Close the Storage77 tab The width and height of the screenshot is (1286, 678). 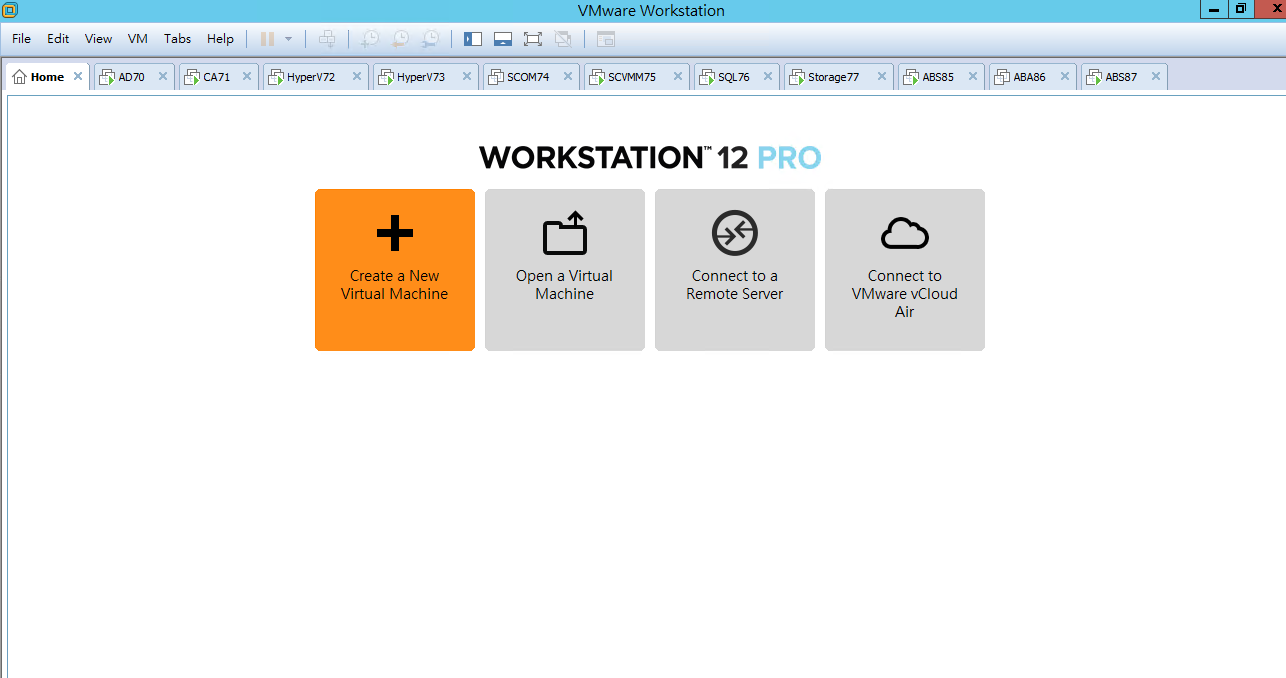pyautogui.click(x=882, y=76)
